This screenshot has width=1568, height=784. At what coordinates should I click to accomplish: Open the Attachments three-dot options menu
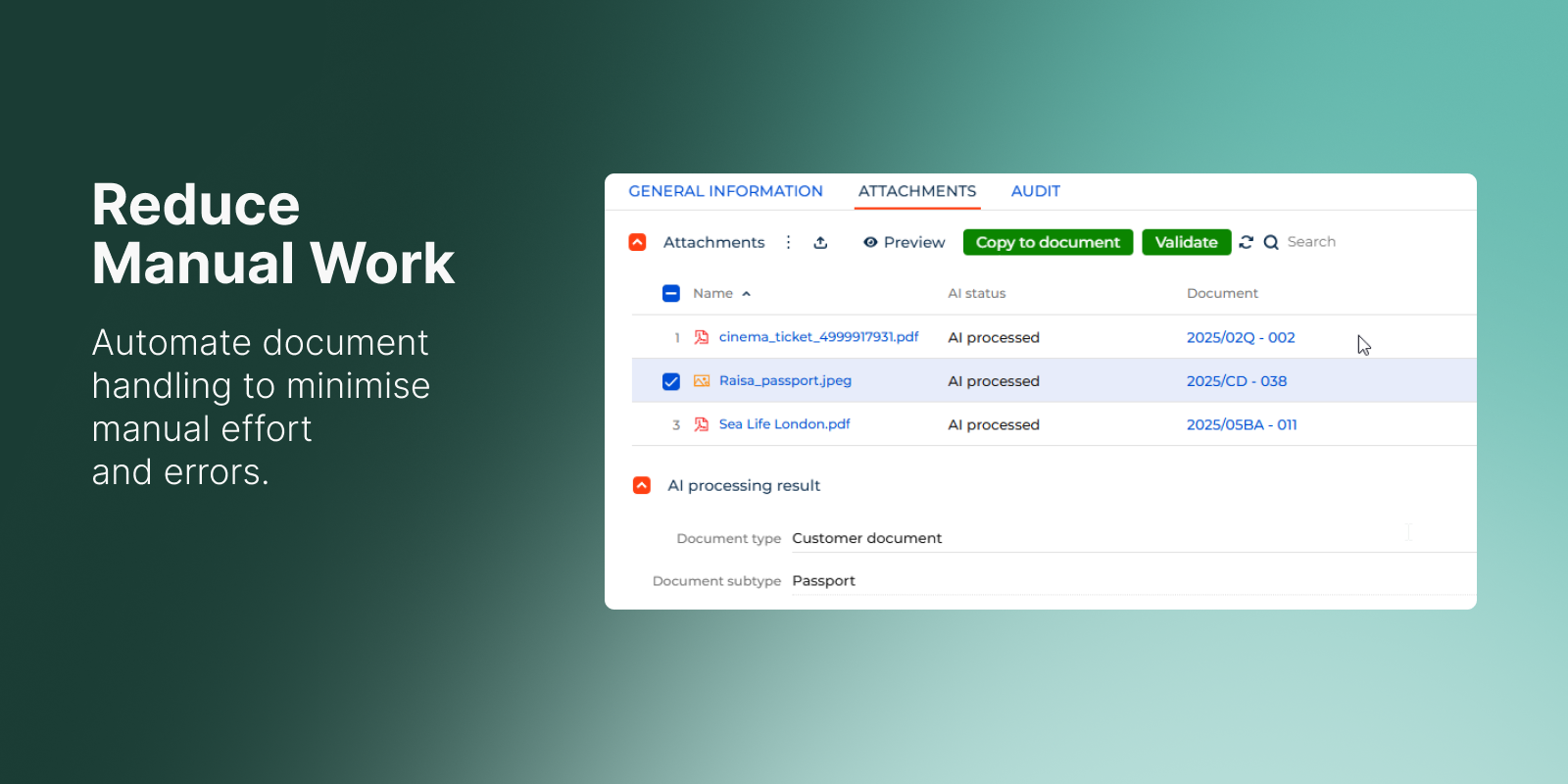pos(788,242)
